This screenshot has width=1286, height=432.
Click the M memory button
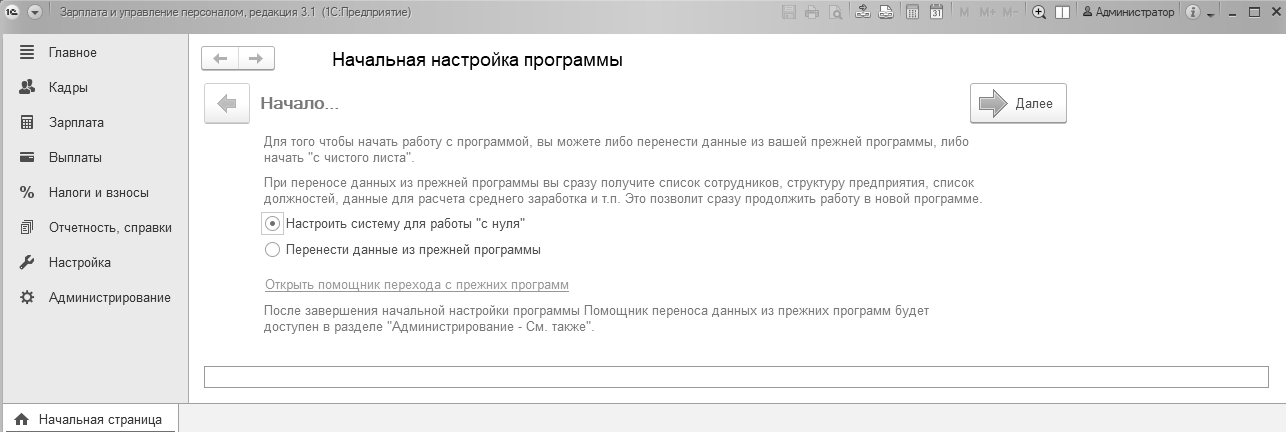pos(964,13)
